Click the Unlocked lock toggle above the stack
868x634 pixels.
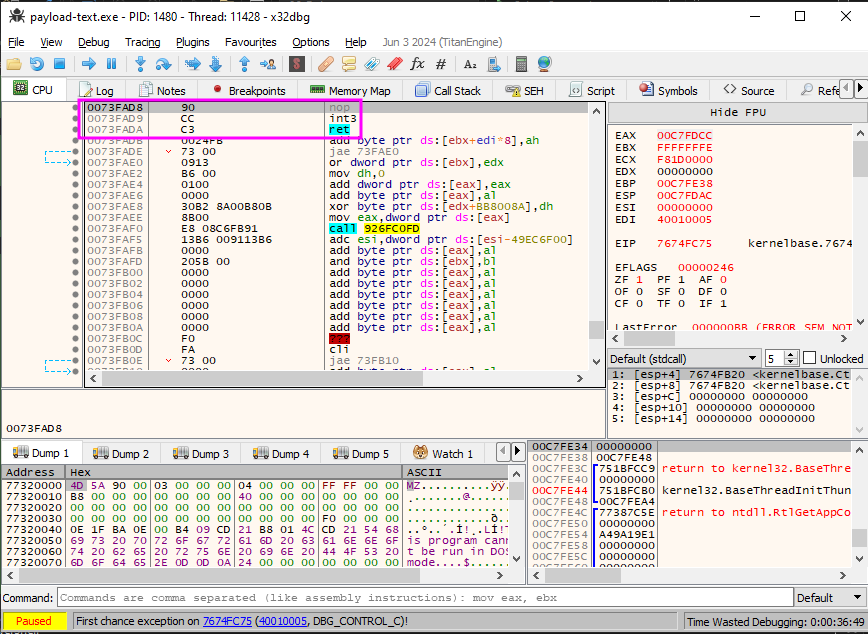pos(810,358)
